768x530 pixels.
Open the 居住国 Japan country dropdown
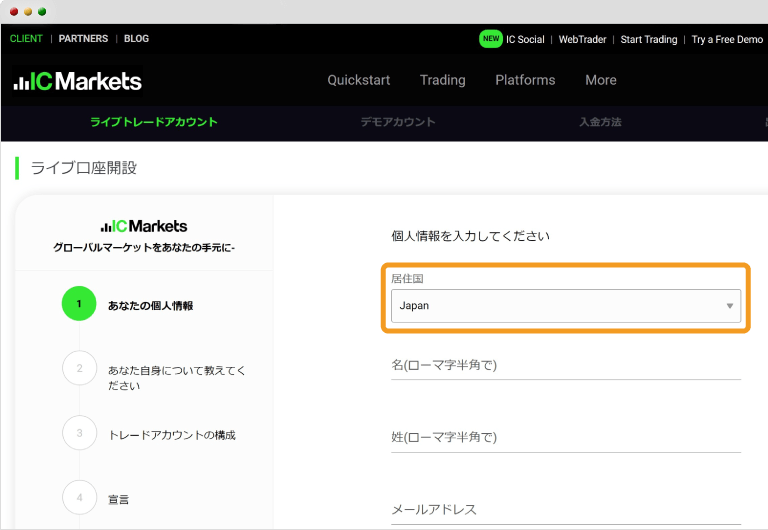[x=566, y=306]
